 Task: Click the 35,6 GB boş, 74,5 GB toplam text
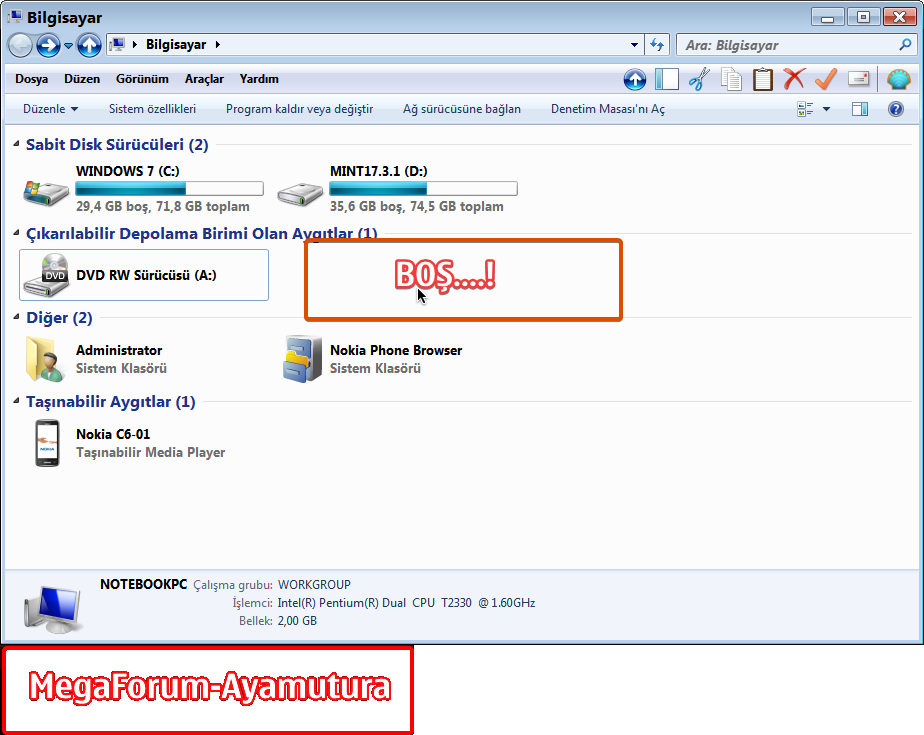pyautogui.click(x=417, y=206)
